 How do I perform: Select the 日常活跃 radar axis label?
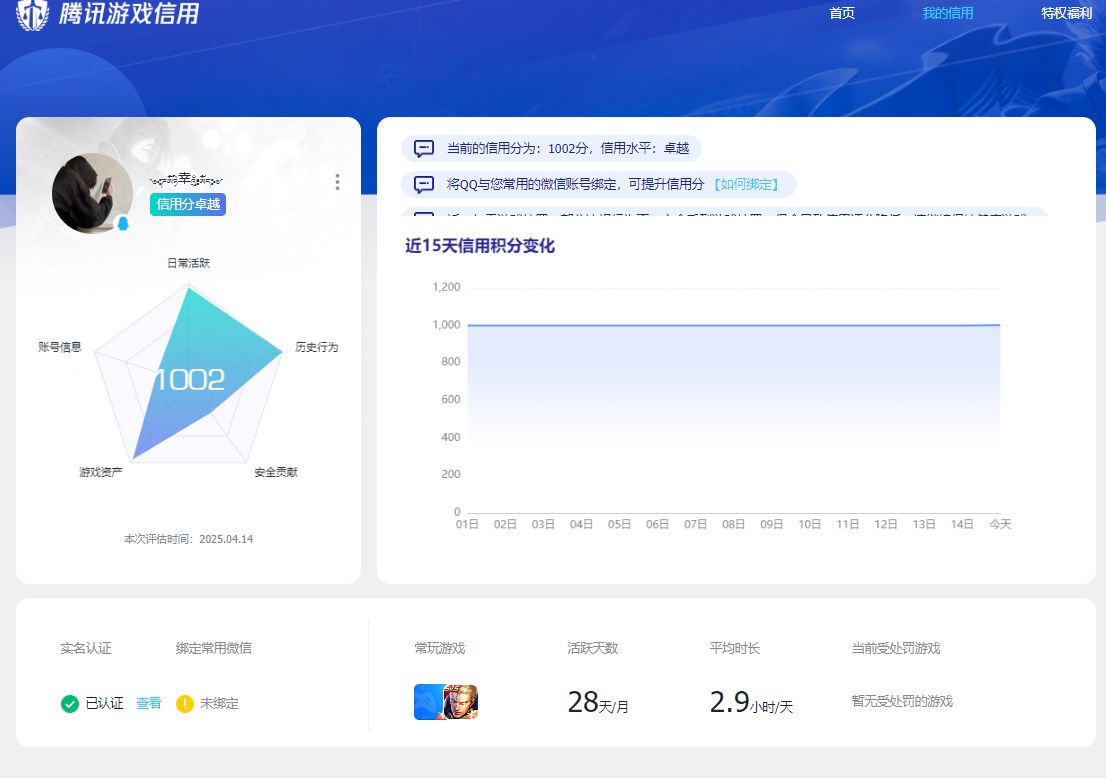[x=188, y=263]
